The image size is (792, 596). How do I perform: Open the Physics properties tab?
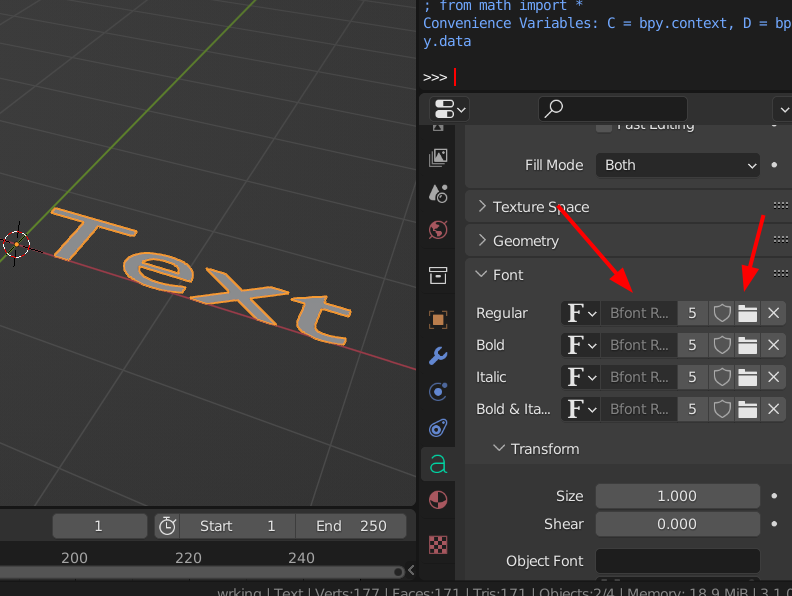[x=438, y=392]
